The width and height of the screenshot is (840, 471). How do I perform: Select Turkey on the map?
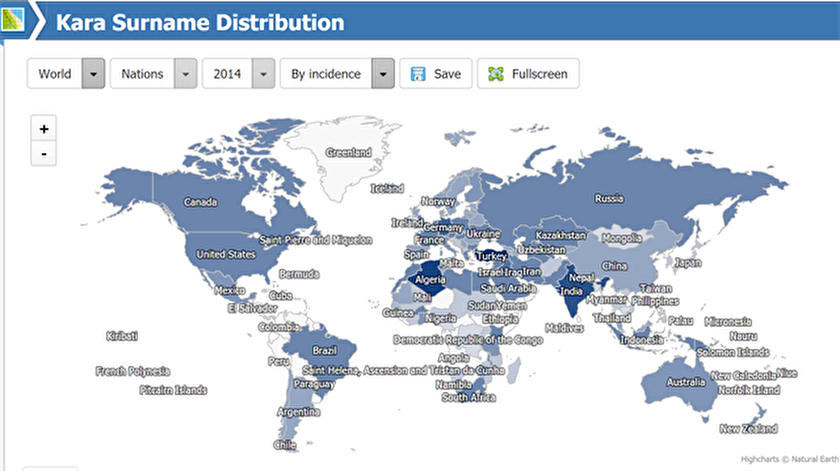(491, 256)
